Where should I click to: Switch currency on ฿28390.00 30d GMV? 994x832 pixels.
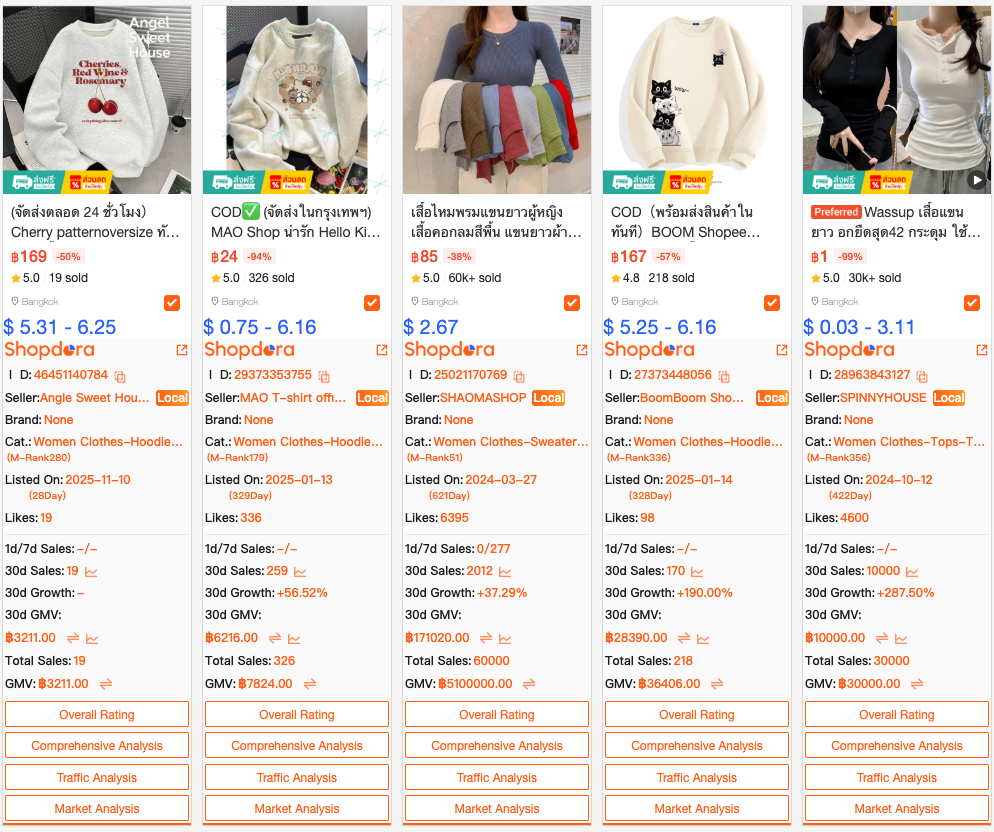coord(684,638)
